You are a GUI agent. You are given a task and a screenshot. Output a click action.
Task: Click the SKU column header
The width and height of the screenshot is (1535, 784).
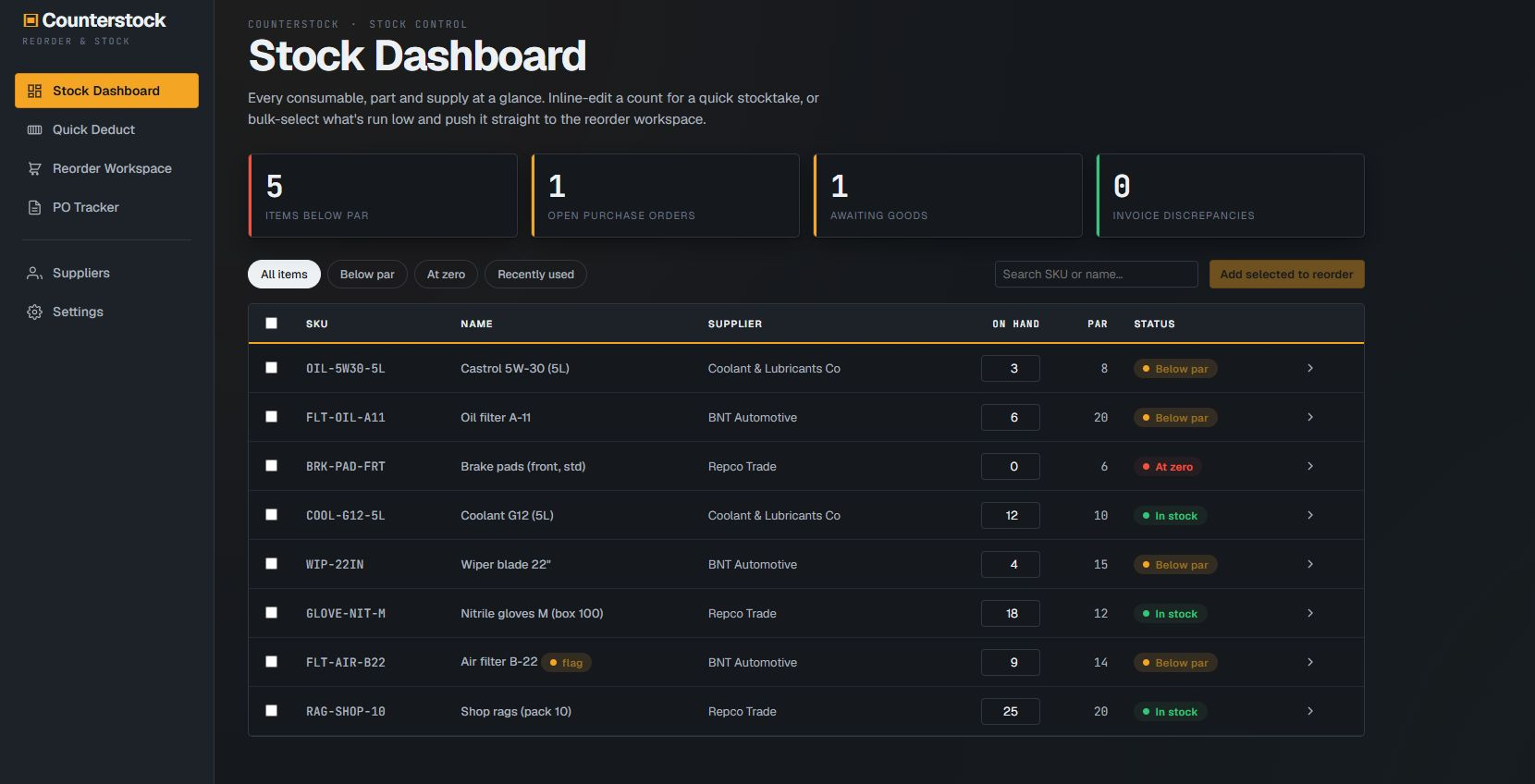(317, 324)
